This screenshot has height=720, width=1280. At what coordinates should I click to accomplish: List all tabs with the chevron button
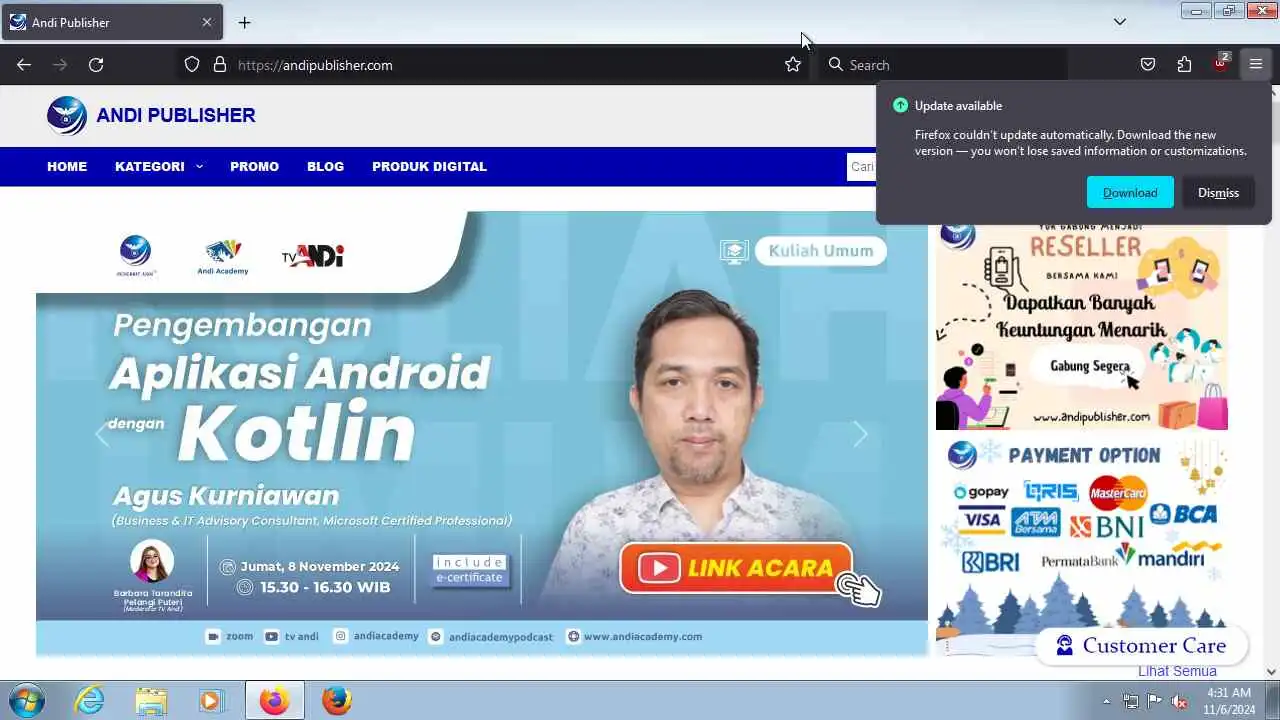(x=1120, y=22)
